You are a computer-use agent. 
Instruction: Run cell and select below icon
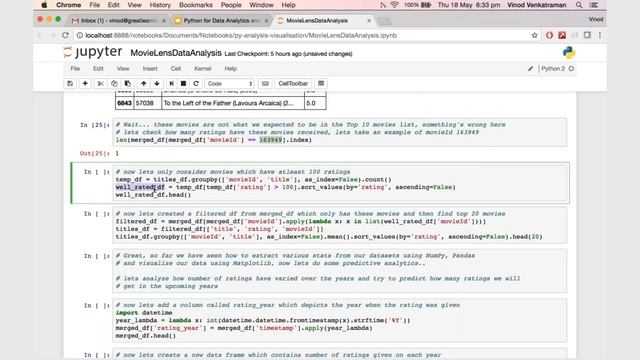point(171,83)
